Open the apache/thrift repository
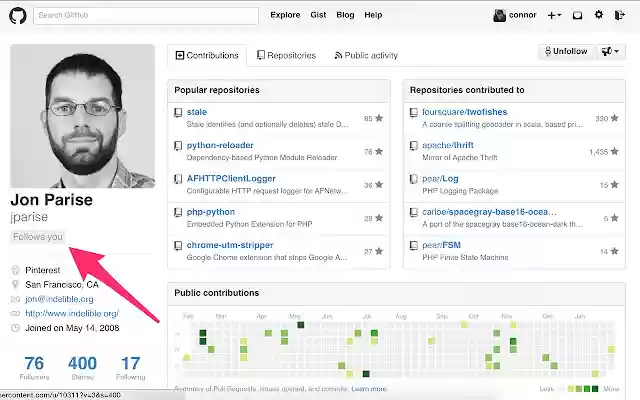The image size is (640, 400). click(x=448, y=145)
